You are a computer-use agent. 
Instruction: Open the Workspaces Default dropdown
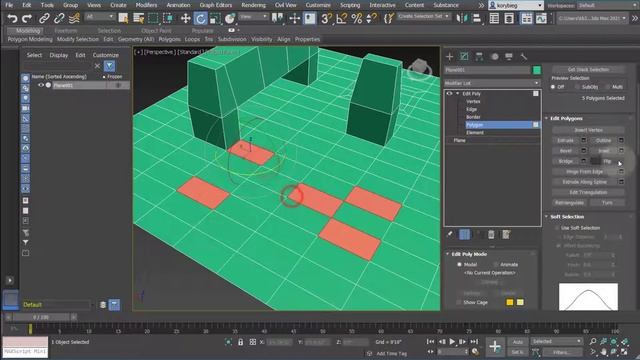click(607, 5)
